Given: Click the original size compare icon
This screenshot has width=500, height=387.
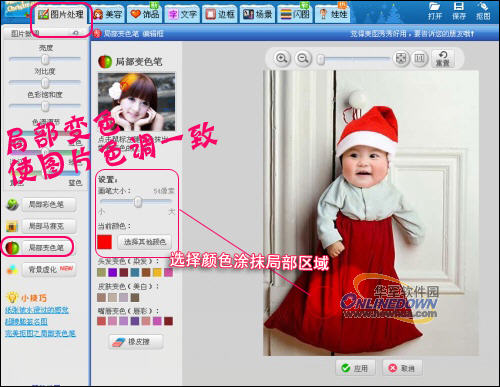Looking at the screenshot, I should (x=419, y=58).
